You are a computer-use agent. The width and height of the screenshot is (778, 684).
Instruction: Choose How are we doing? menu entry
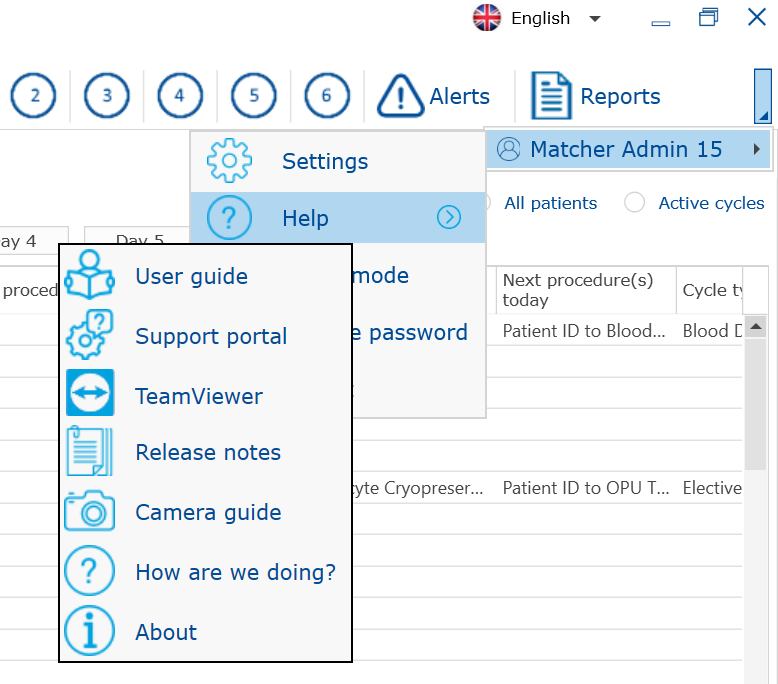coord(235,572)
